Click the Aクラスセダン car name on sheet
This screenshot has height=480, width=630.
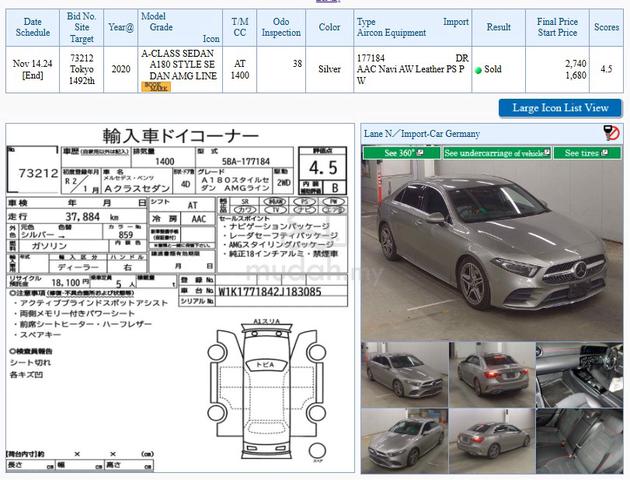[x=137, y=188]
